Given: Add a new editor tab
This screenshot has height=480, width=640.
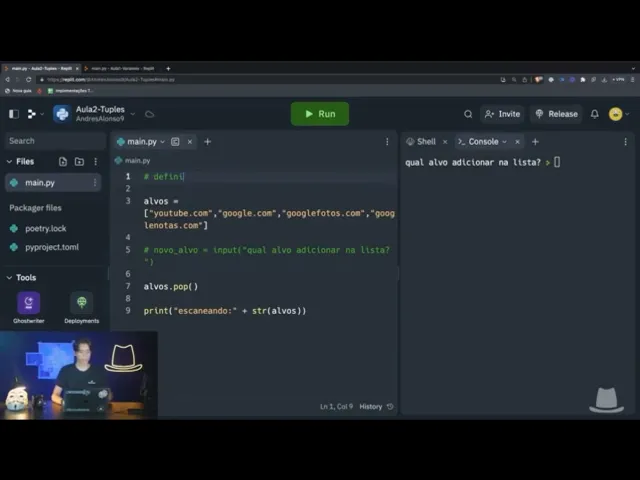Looking at the screenshot, I should click(207, 142).
